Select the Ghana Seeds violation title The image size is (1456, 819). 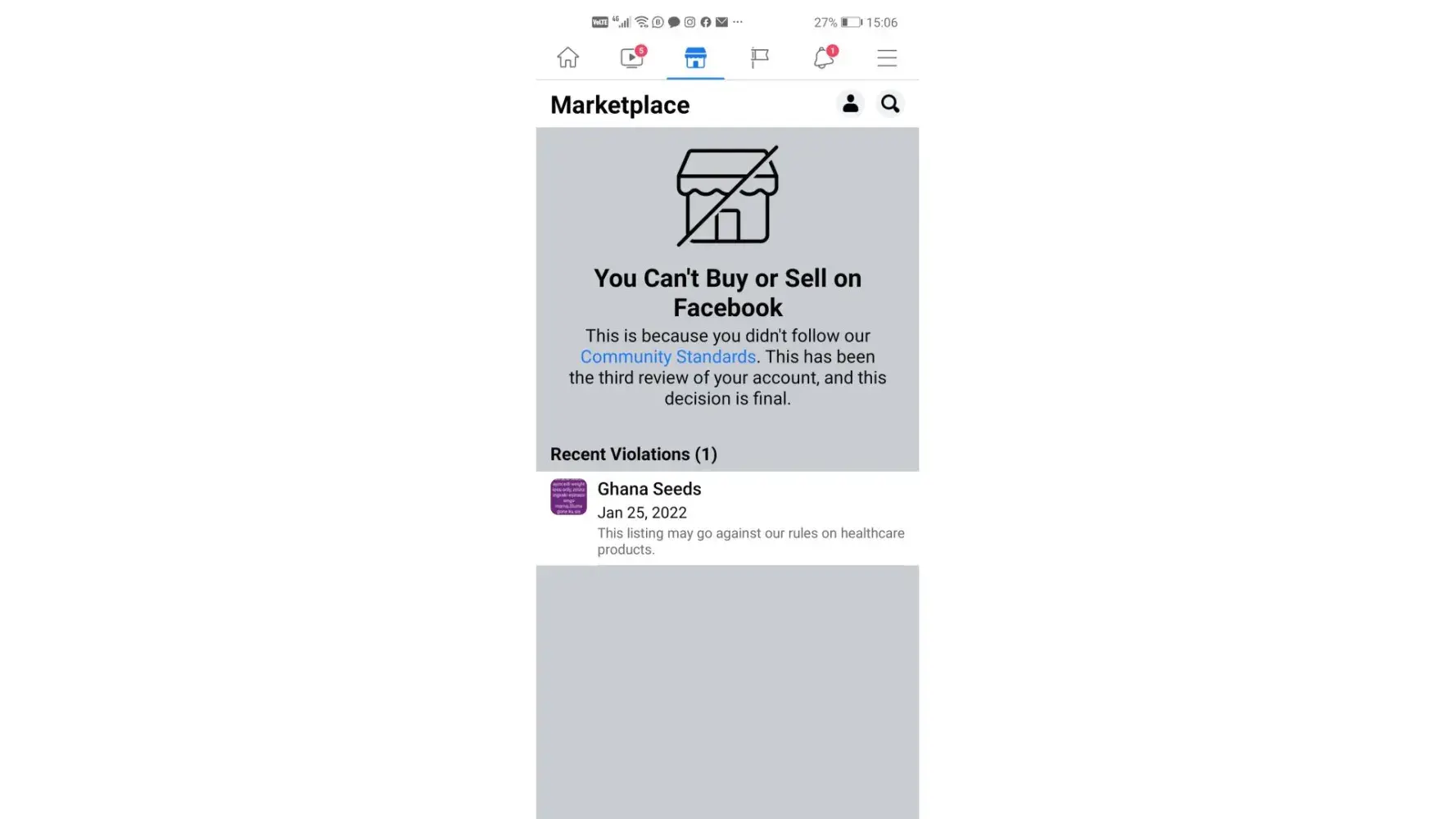point(649,489)
